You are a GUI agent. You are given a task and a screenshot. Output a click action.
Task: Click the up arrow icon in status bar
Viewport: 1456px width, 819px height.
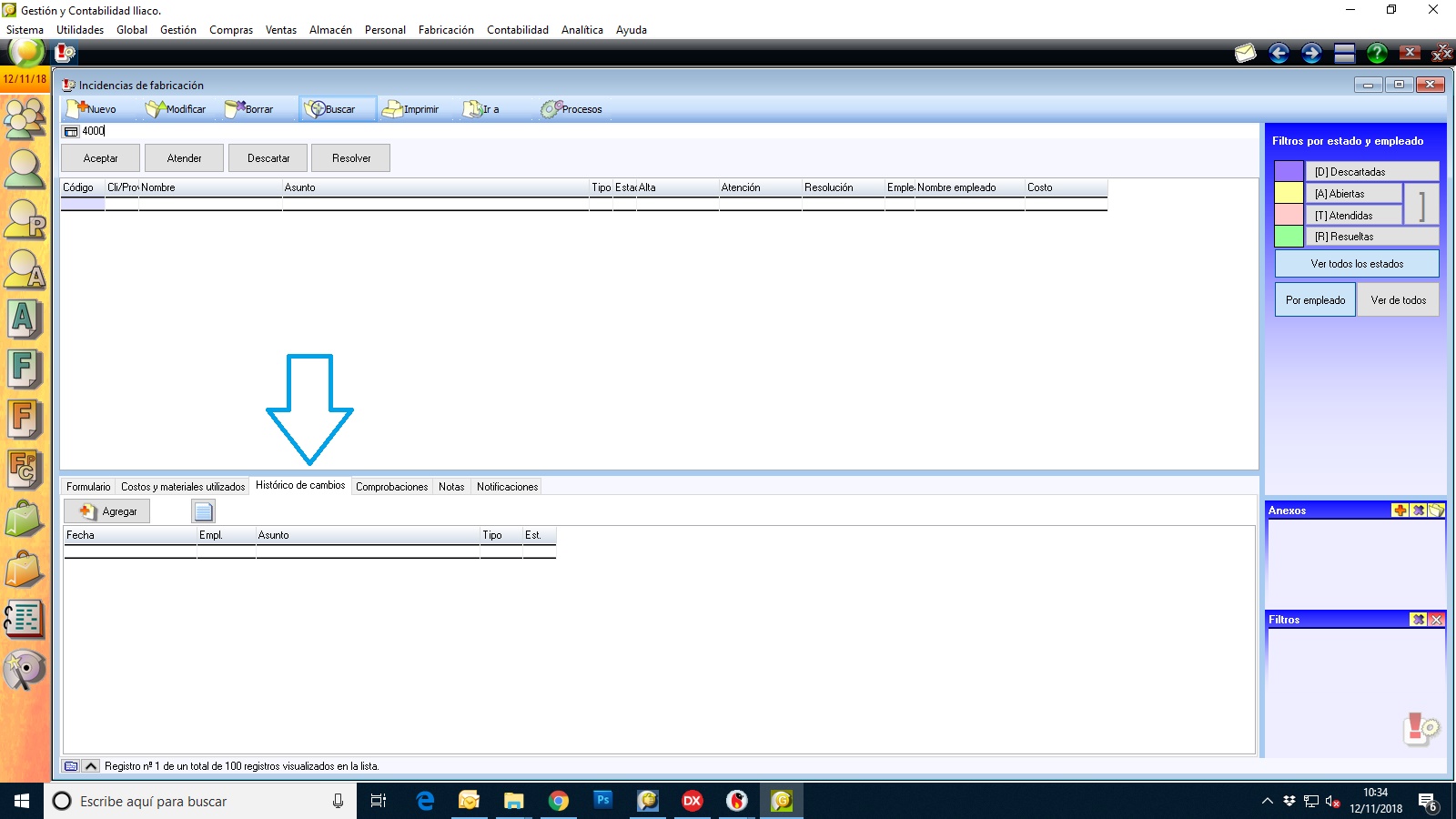pos(91,766)
